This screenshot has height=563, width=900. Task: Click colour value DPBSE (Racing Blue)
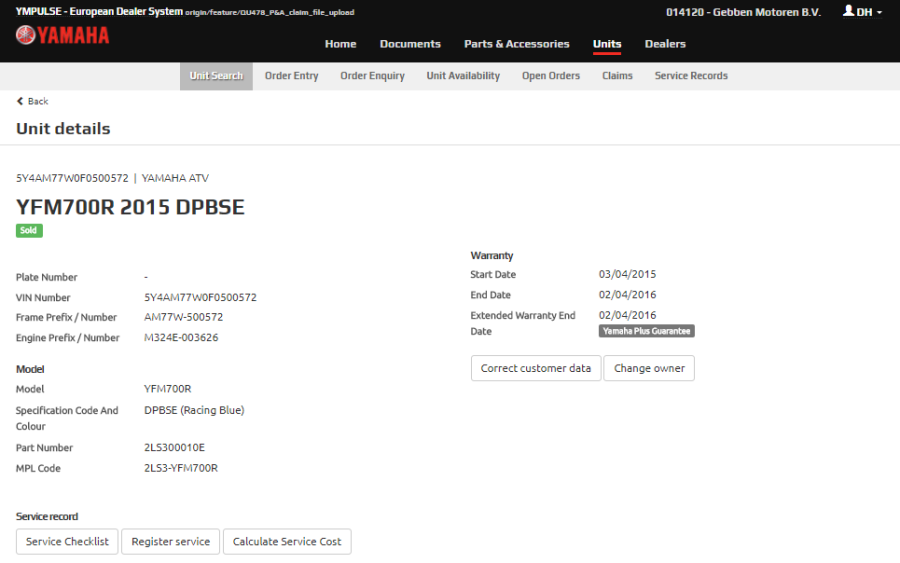click(x=194, y=410)
